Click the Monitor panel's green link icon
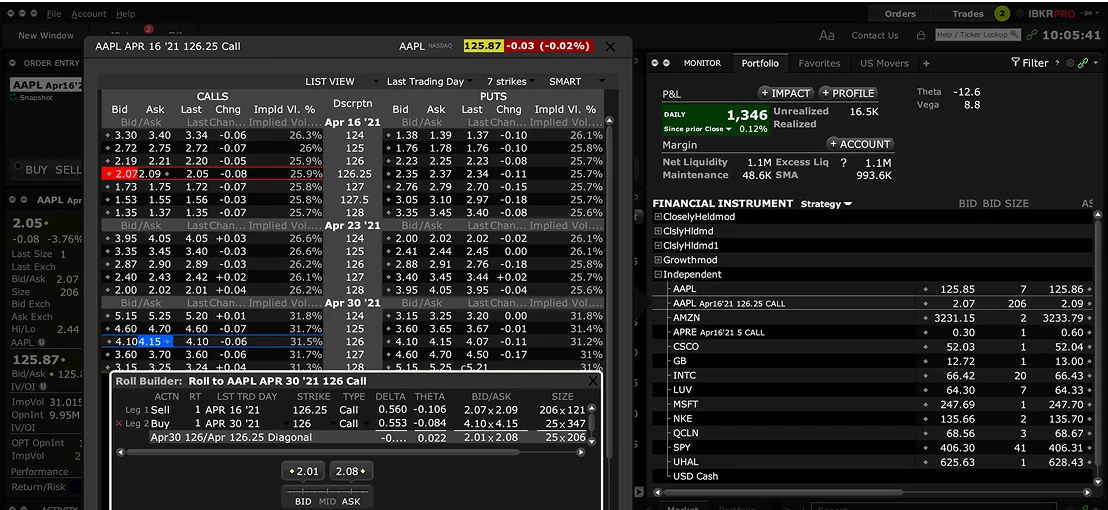The width and height of the screenshot is (1108, 510). coord(1083,63)
